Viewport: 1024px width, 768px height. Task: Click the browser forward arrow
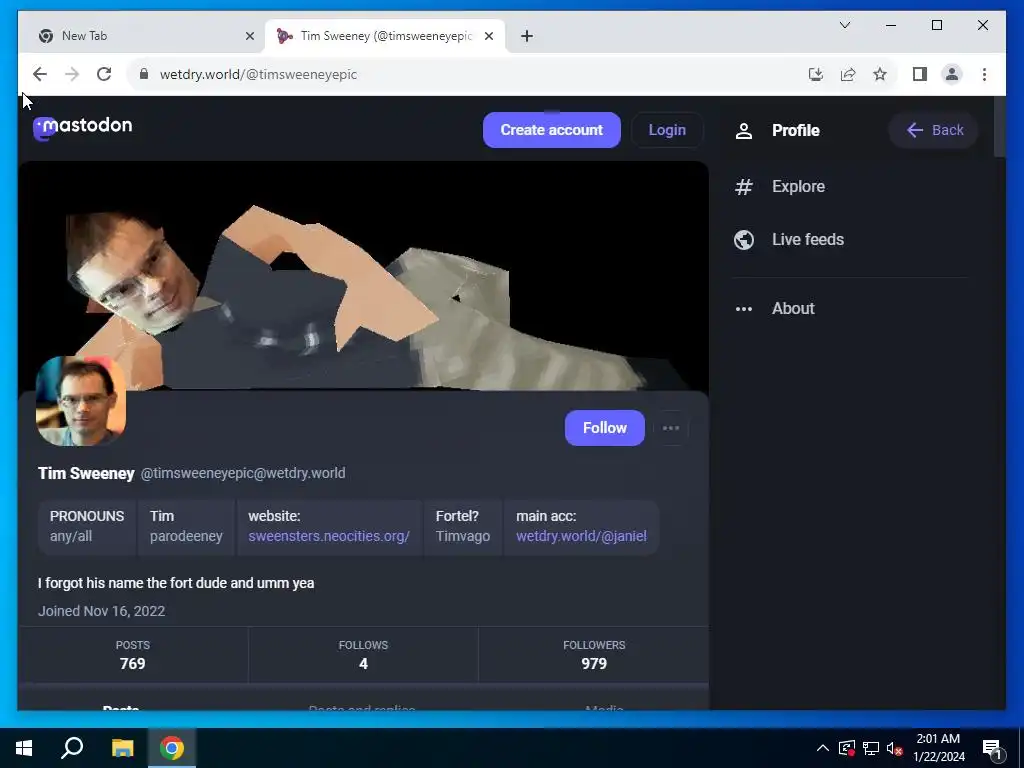72,74
